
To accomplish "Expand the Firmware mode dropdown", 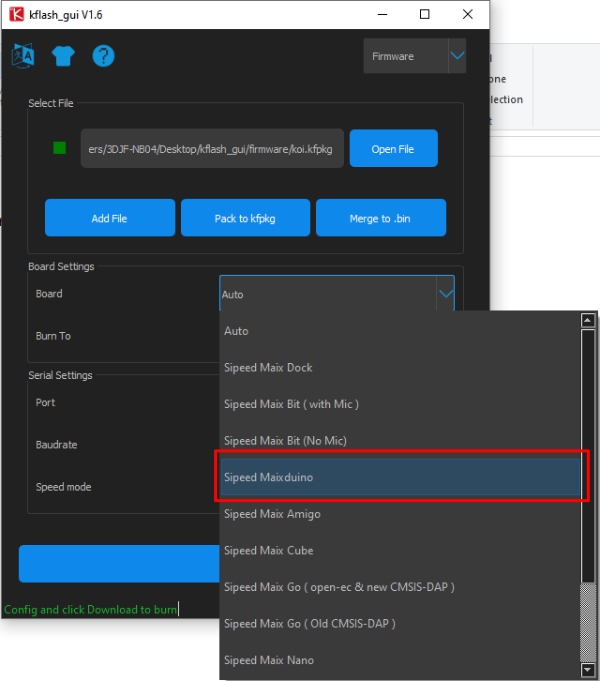I will coord(456,56).
